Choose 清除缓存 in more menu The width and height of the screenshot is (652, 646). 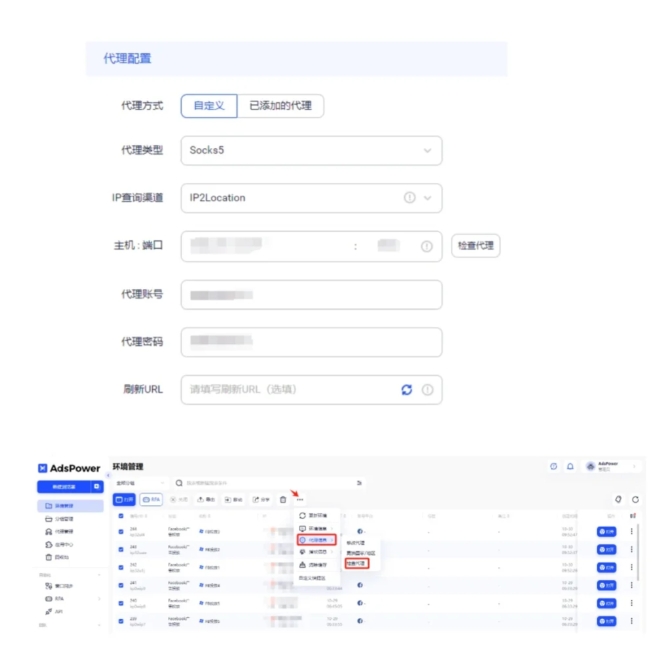click(317, 565)
